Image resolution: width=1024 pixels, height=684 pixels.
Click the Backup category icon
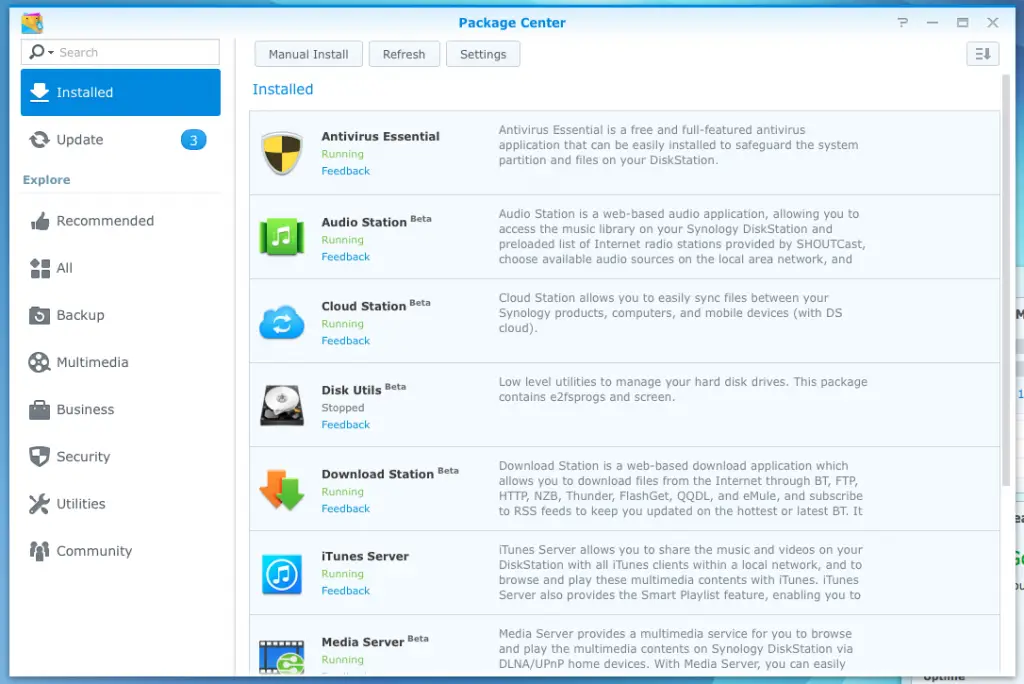pyautogui.click(x=39, y=316)
